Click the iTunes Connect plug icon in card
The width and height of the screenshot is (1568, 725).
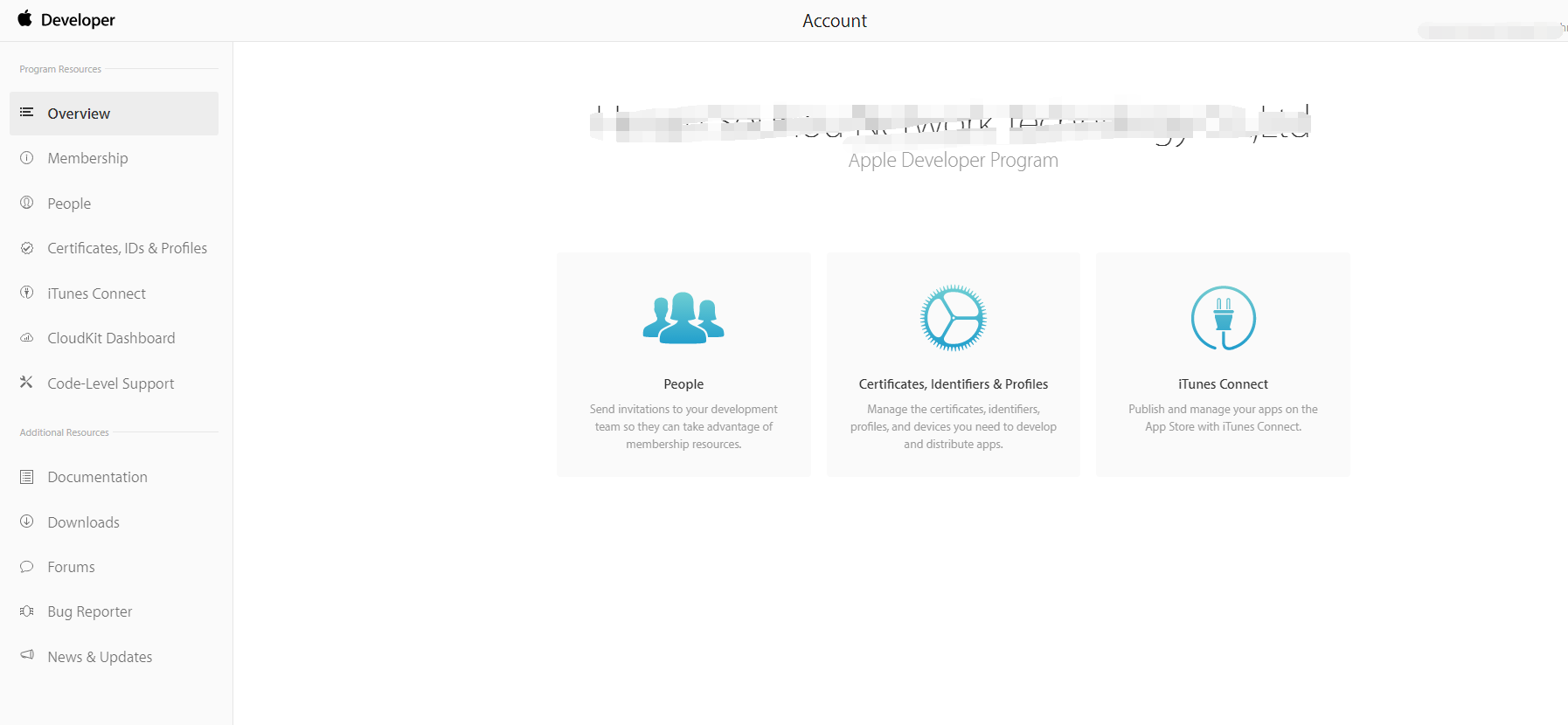1224,318
